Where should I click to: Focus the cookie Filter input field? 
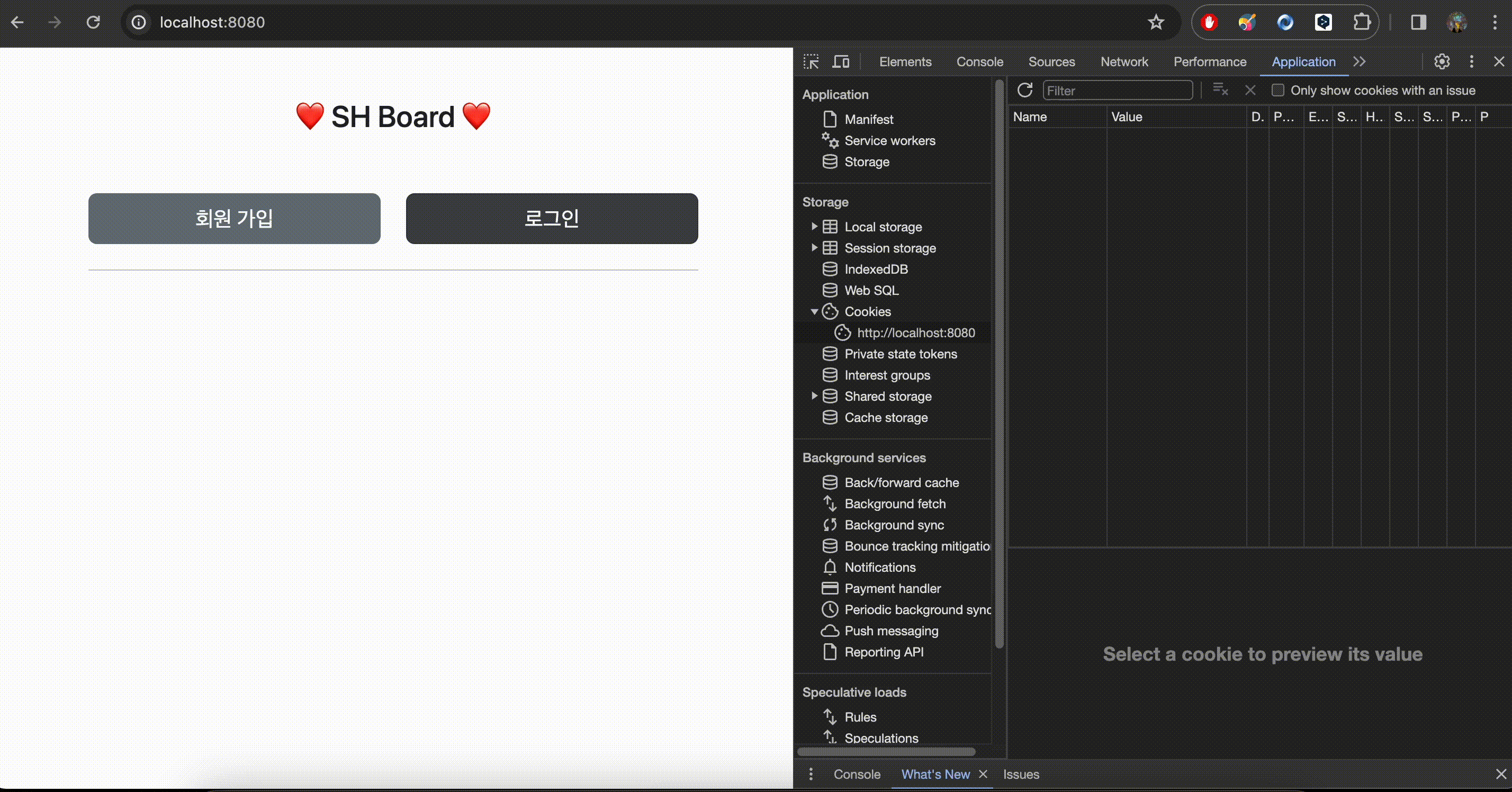pyautogui.click(x=1117, y=91)
